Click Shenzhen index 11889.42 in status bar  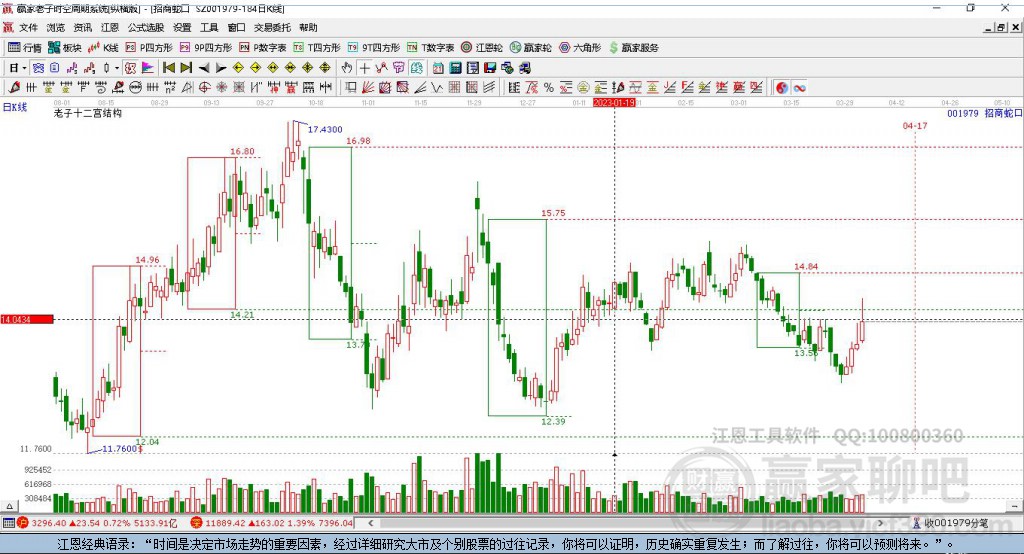pos(225,523)
